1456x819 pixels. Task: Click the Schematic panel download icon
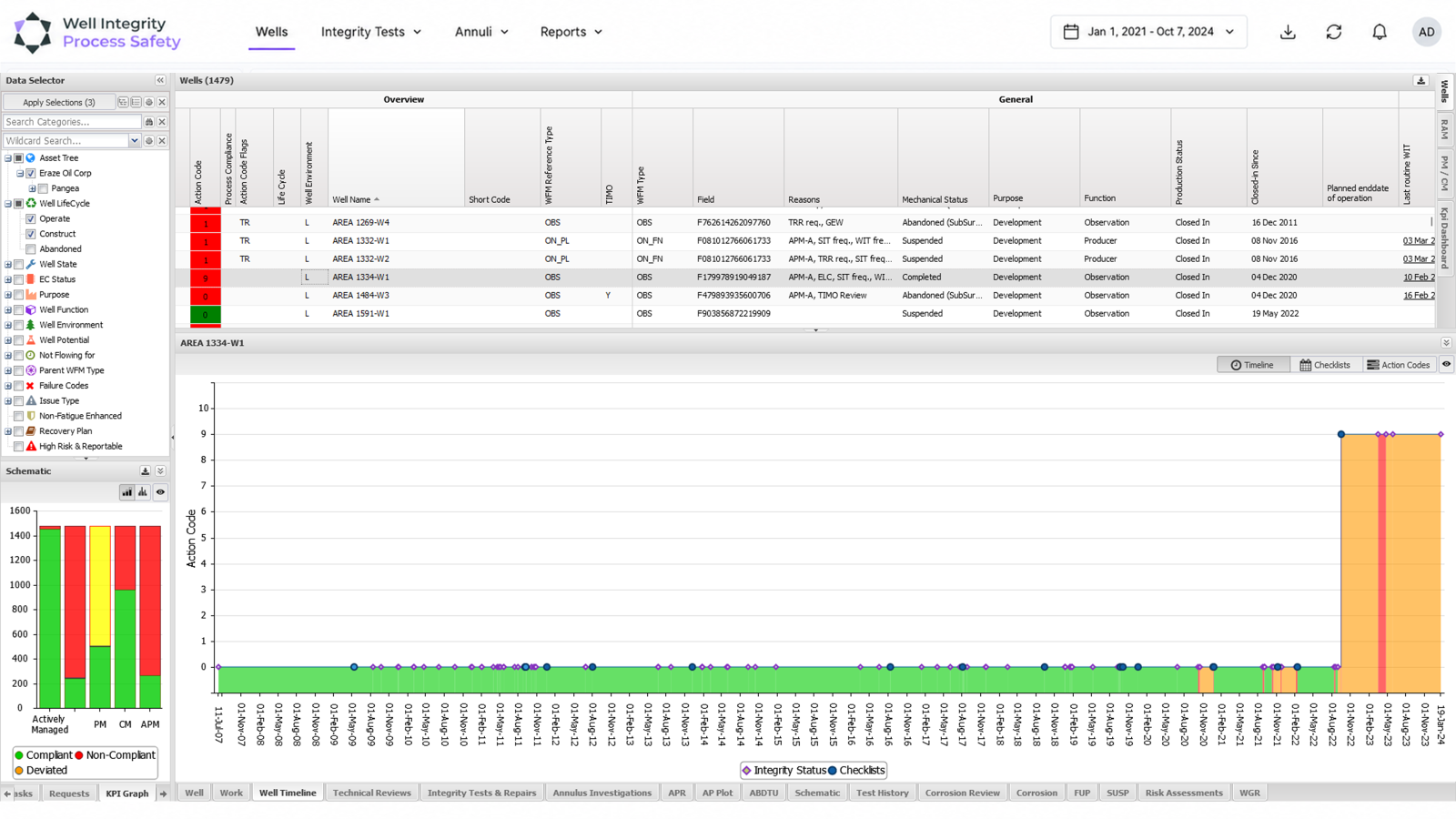click(145, 471)
